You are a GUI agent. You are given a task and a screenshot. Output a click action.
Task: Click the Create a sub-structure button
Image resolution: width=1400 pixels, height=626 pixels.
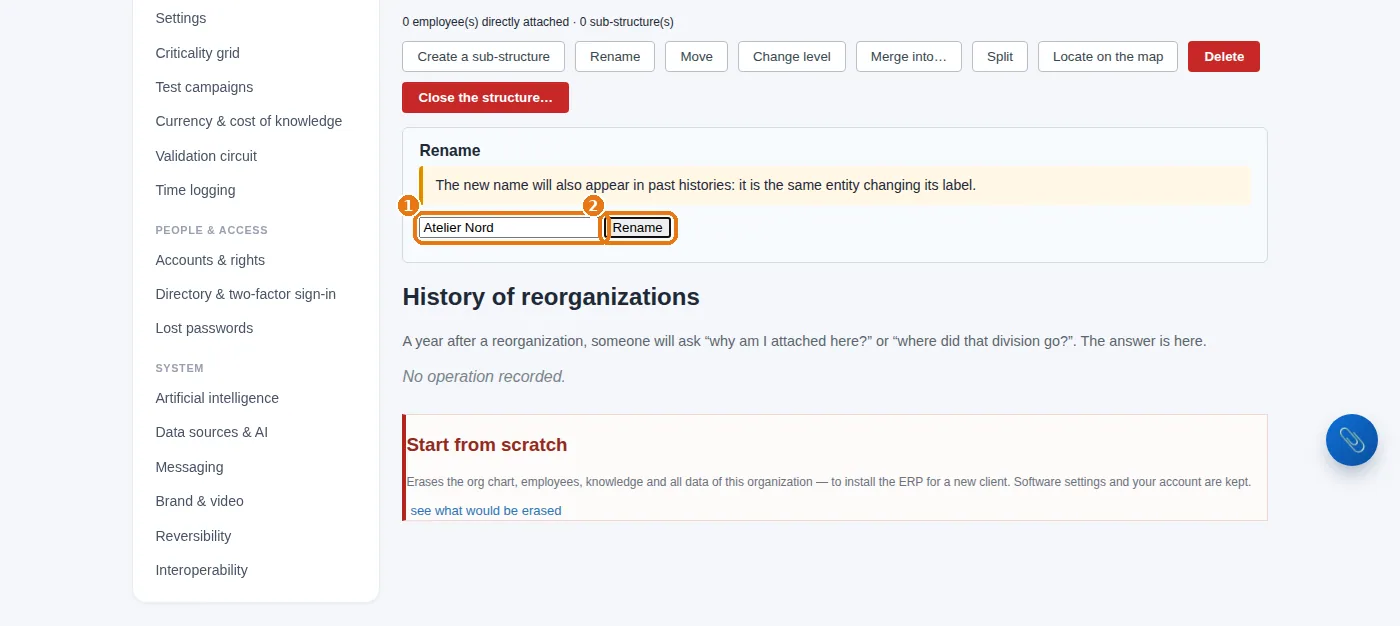point(483,56)
